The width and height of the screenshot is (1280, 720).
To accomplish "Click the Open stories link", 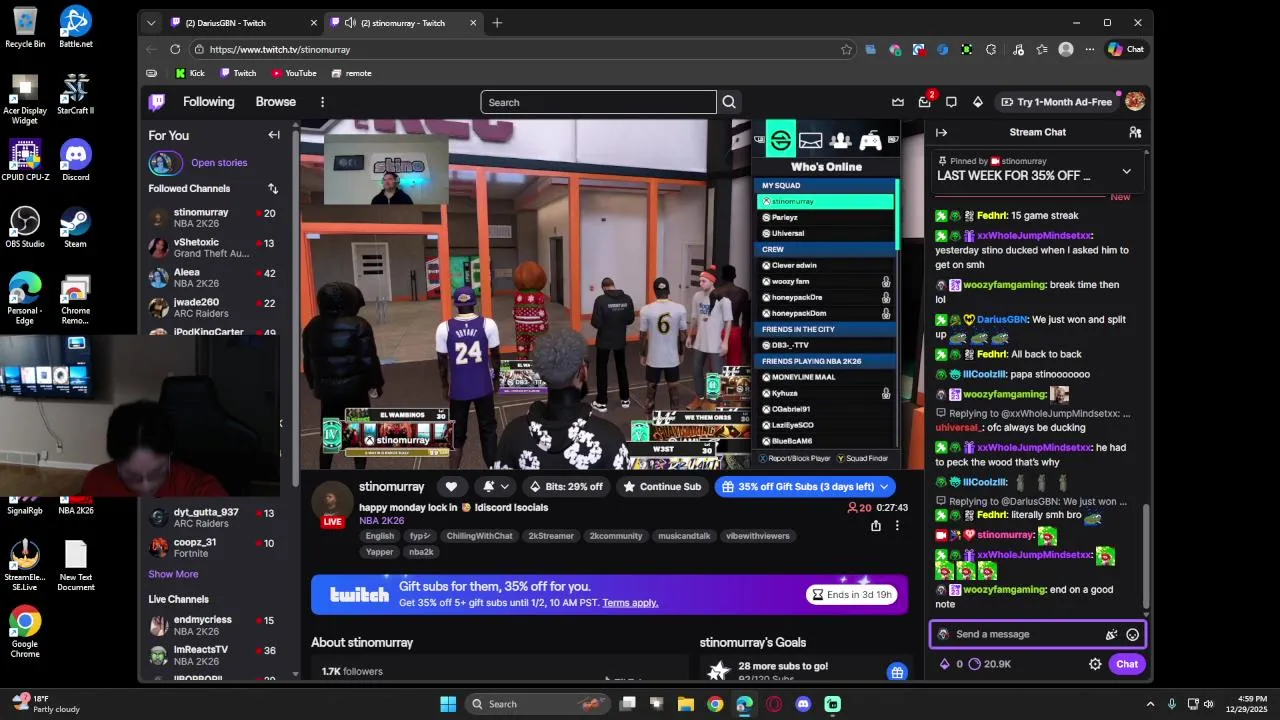I will [x=219, y=163].
